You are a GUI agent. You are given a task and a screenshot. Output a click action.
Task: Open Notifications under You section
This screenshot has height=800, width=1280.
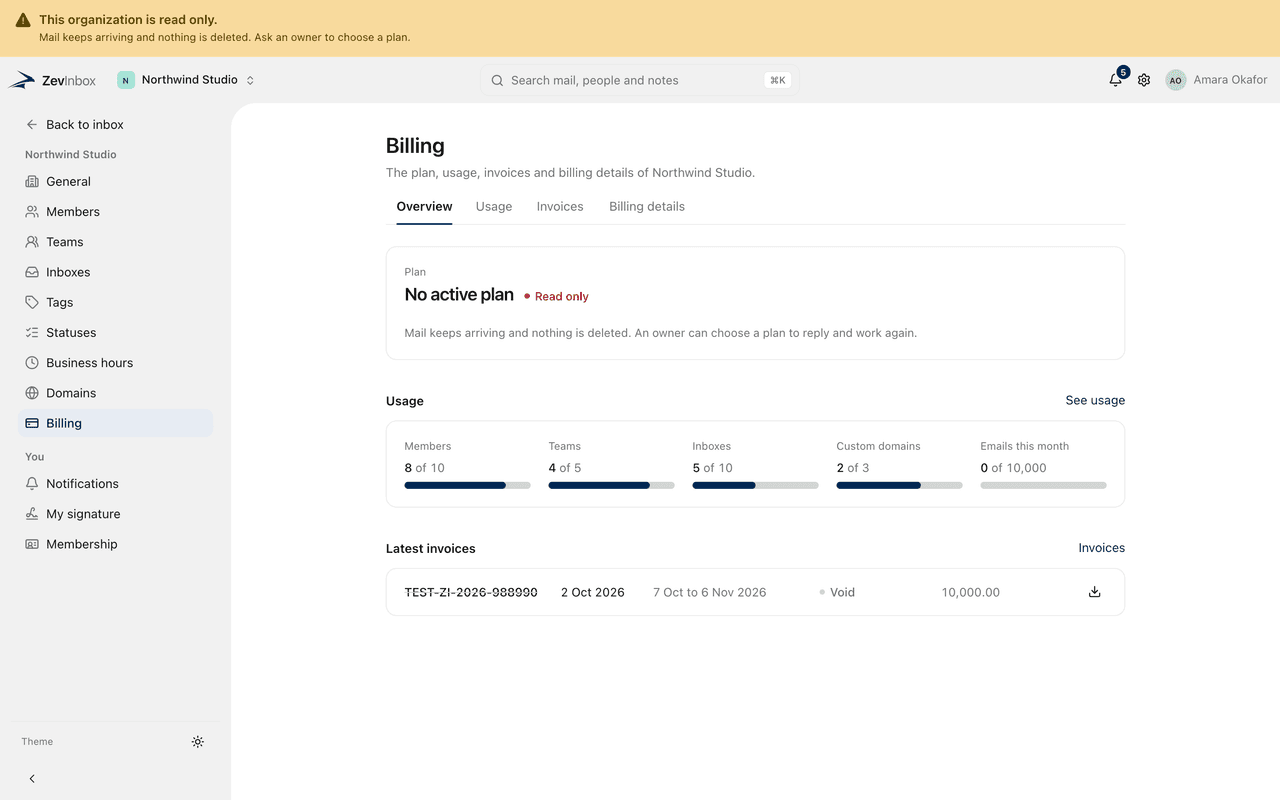[116, 484]
